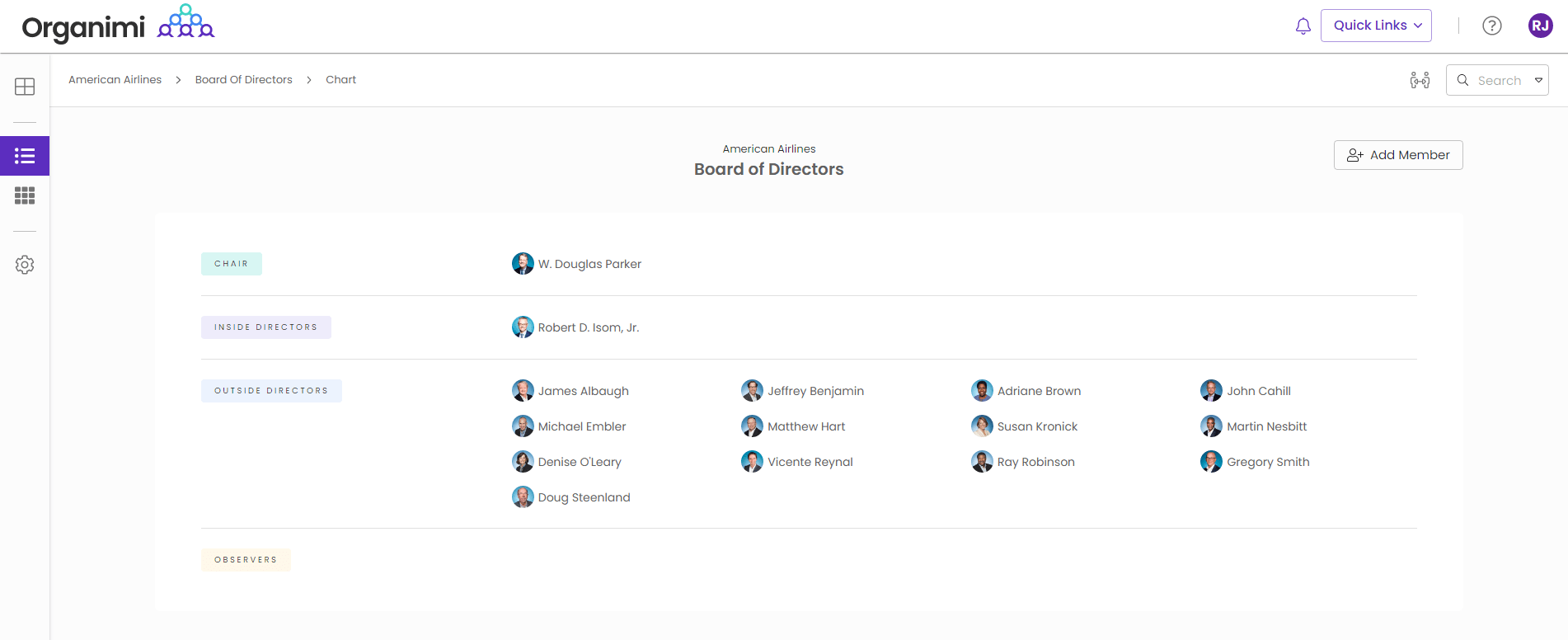
Task: Click John Cahill's avatar photo
Action: coord(1211,391)
